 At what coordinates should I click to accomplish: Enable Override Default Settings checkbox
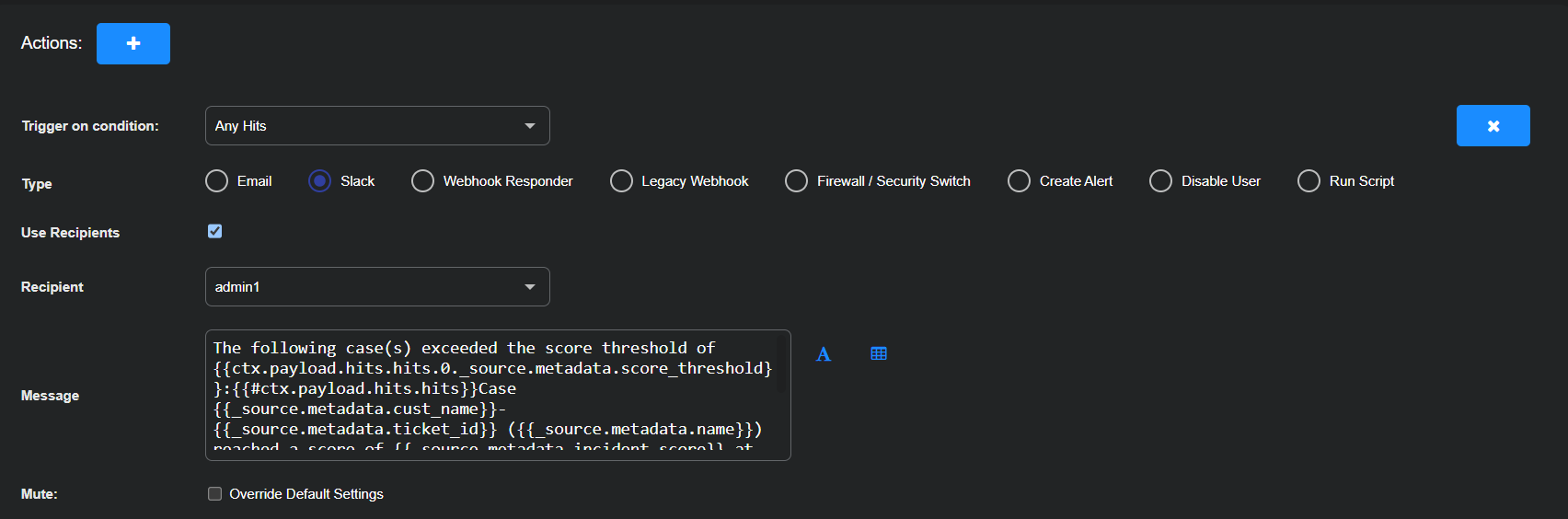215,494
